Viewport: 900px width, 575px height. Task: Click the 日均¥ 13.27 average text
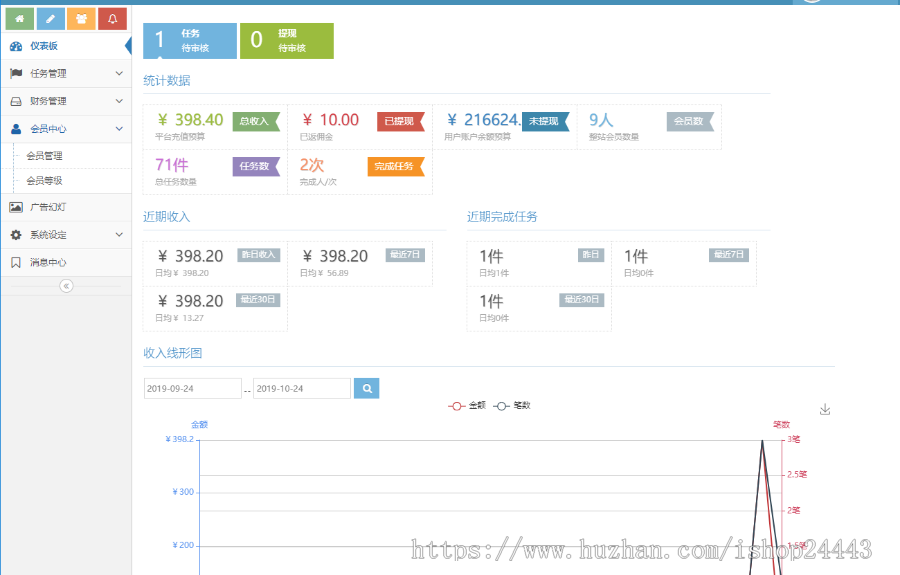(180, 318)
